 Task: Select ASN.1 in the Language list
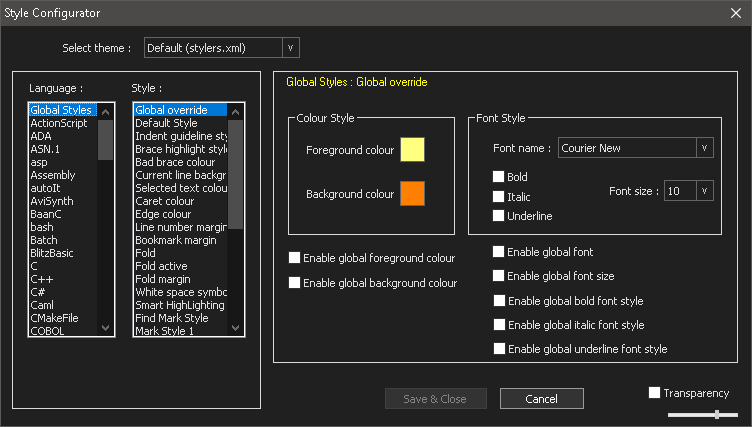[x=63, y=149]
